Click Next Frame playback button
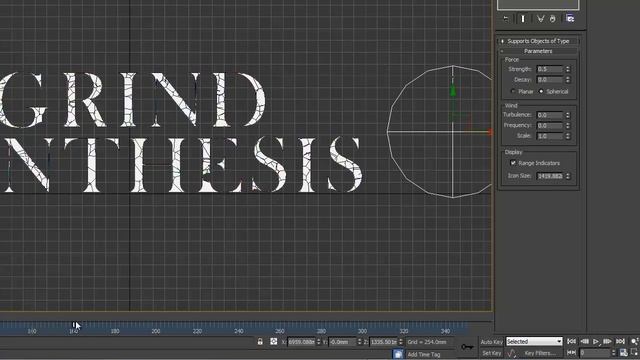Viewport: 640px width, 360px height. point(607,341)
